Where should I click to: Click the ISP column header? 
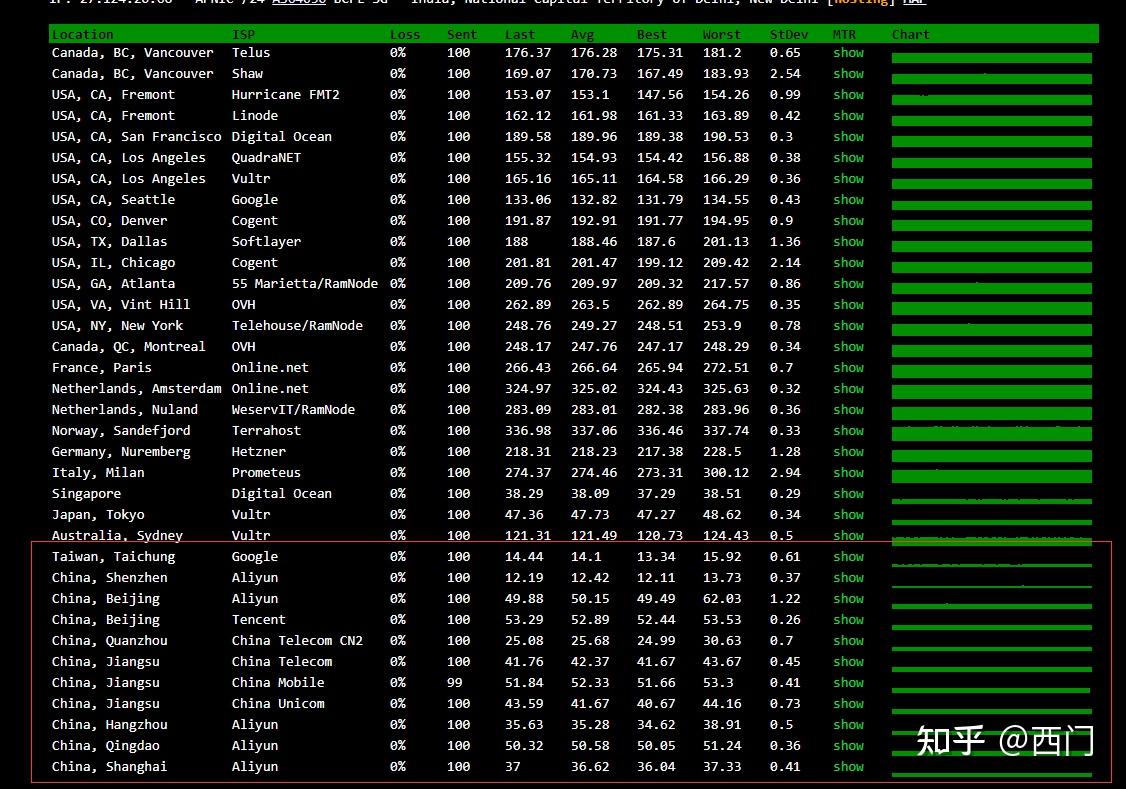(243, 34)
